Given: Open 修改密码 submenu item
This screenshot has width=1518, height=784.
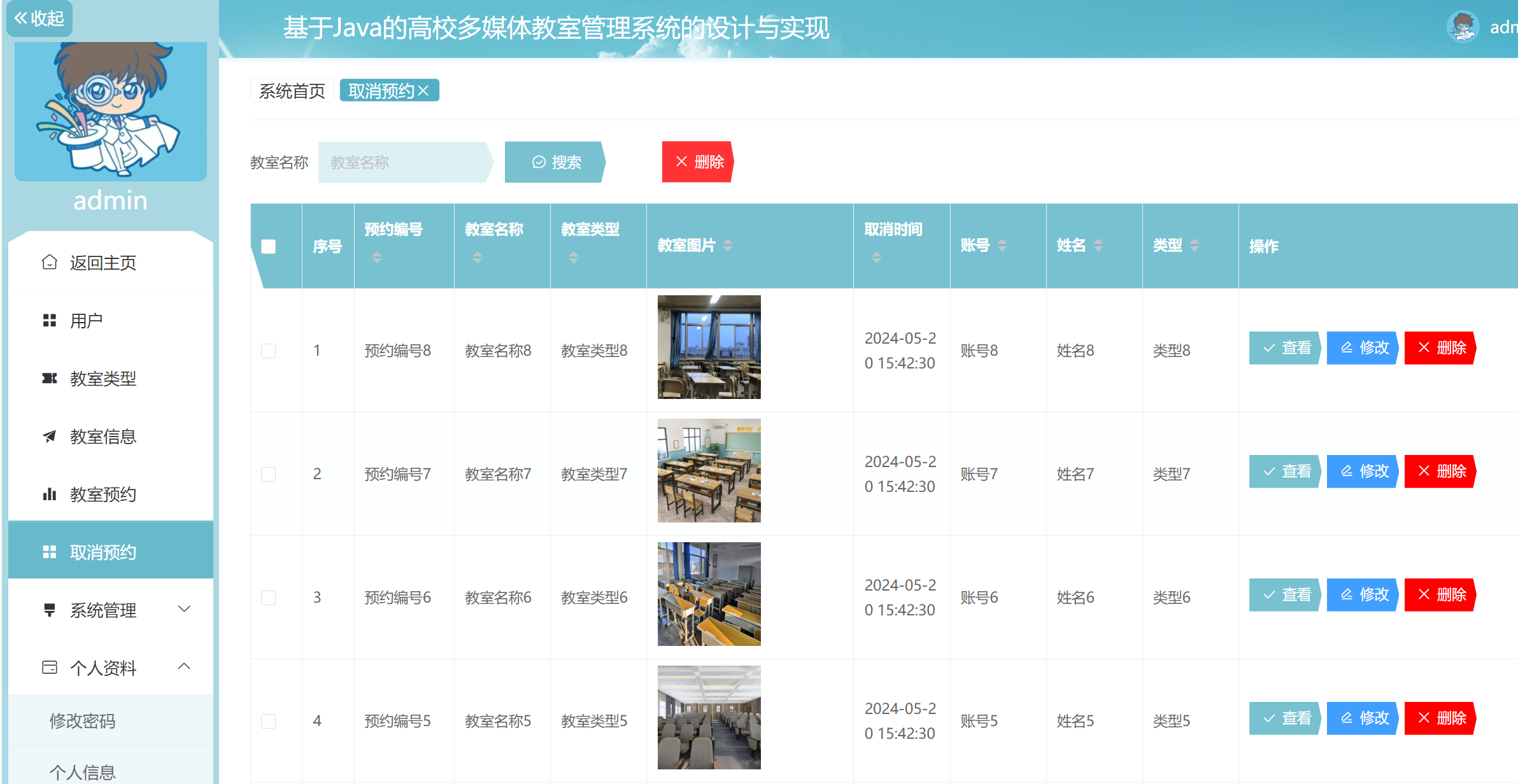Looking at the screenshot, I should point(83,720).
